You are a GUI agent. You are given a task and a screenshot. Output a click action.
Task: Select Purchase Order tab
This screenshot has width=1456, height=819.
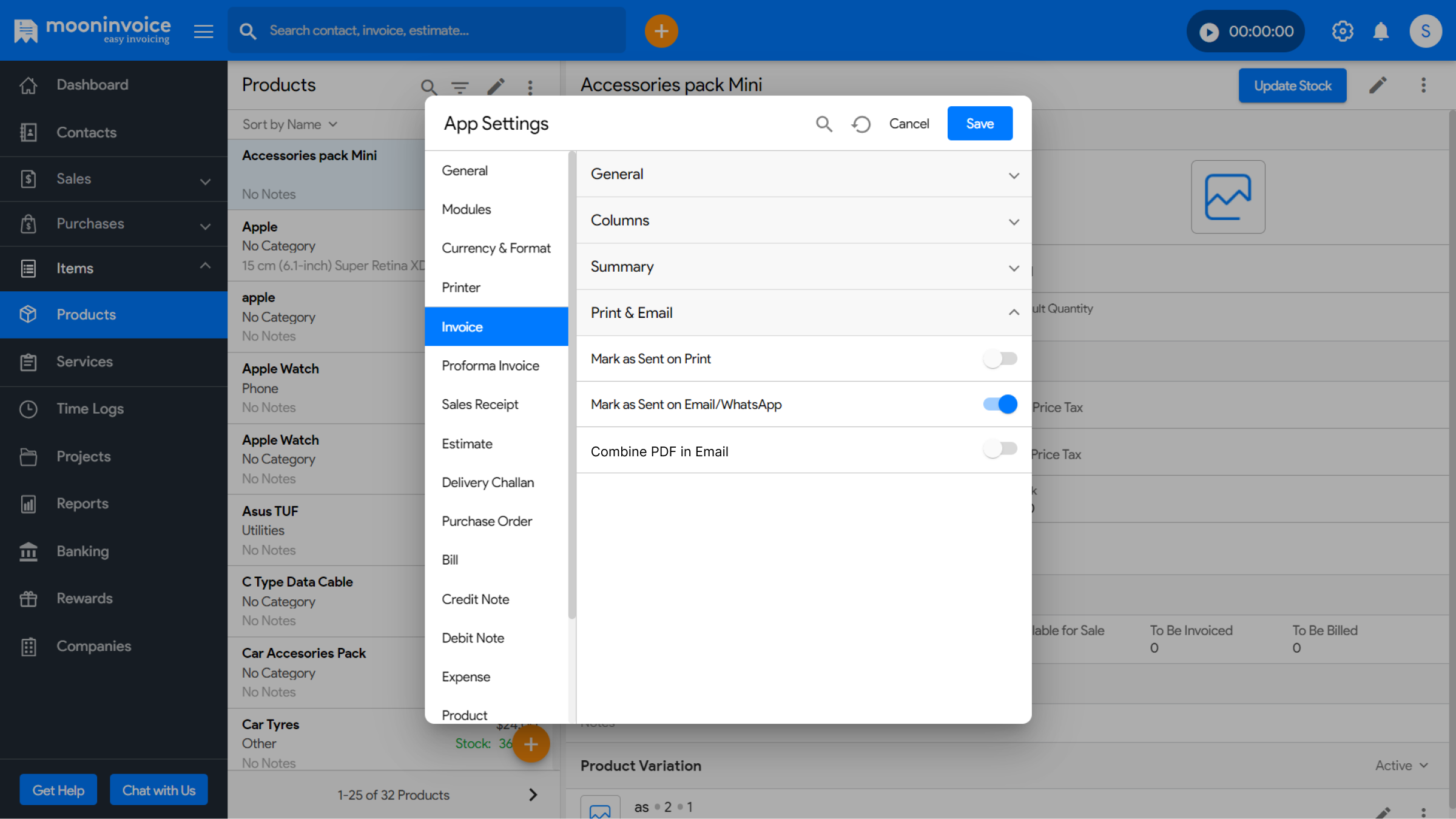pyautogui.click(x=496, y=522)
